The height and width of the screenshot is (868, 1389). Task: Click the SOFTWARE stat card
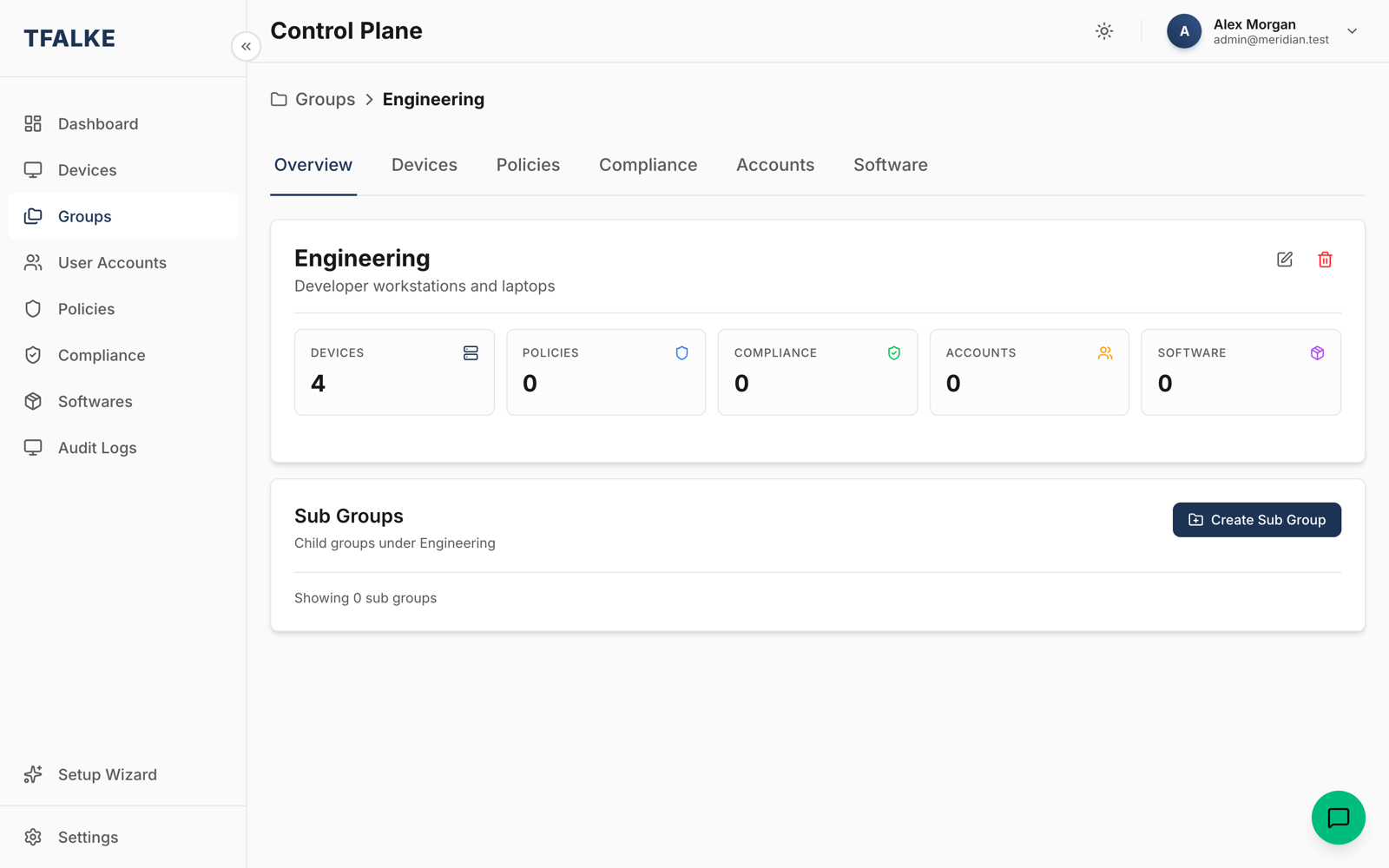click(x=1241, y=372)
